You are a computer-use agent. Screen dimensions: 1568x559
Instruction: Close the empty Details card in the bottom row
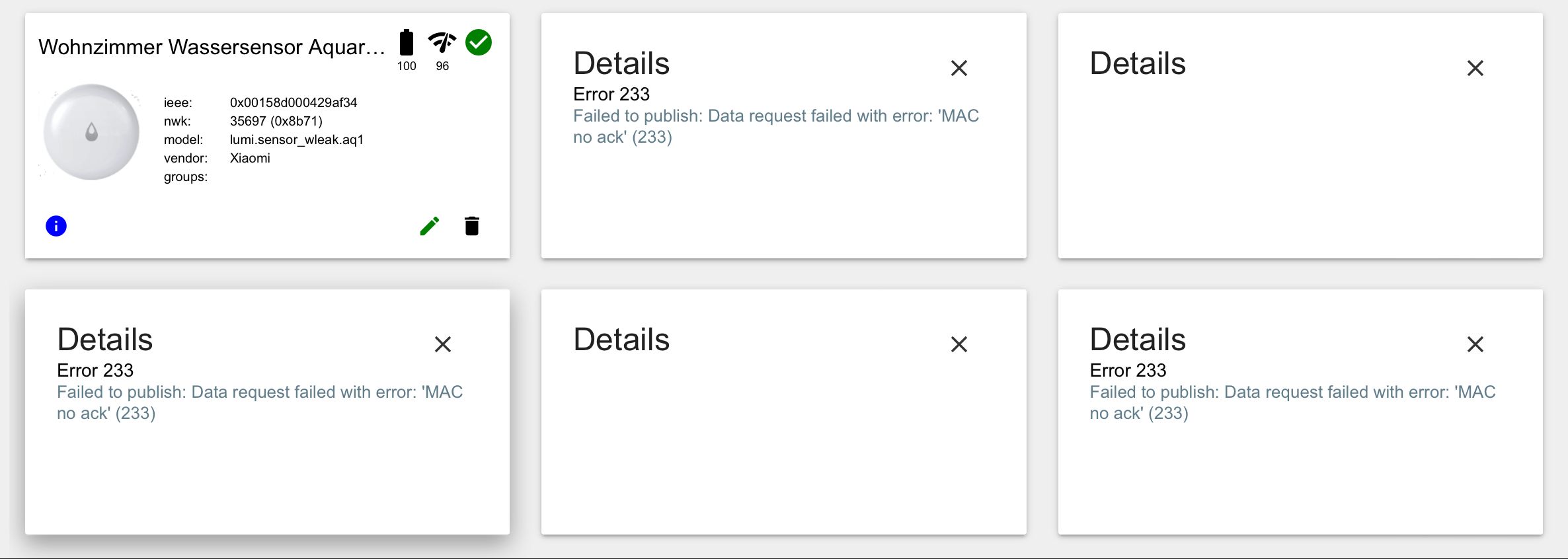(959, 344)
